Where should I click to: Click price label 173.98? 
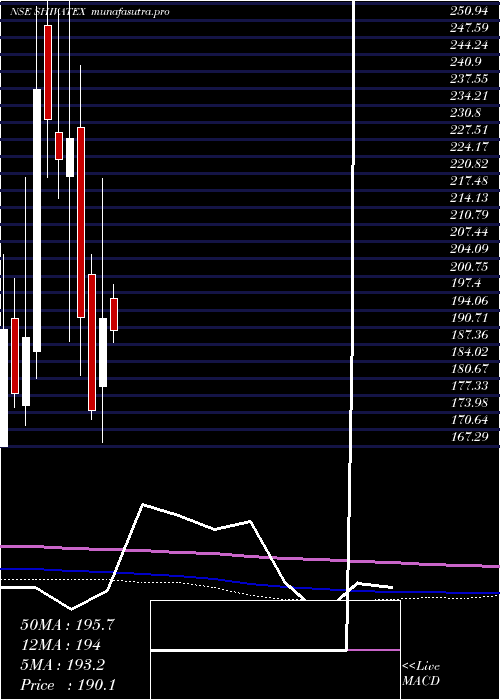point(469,402)
